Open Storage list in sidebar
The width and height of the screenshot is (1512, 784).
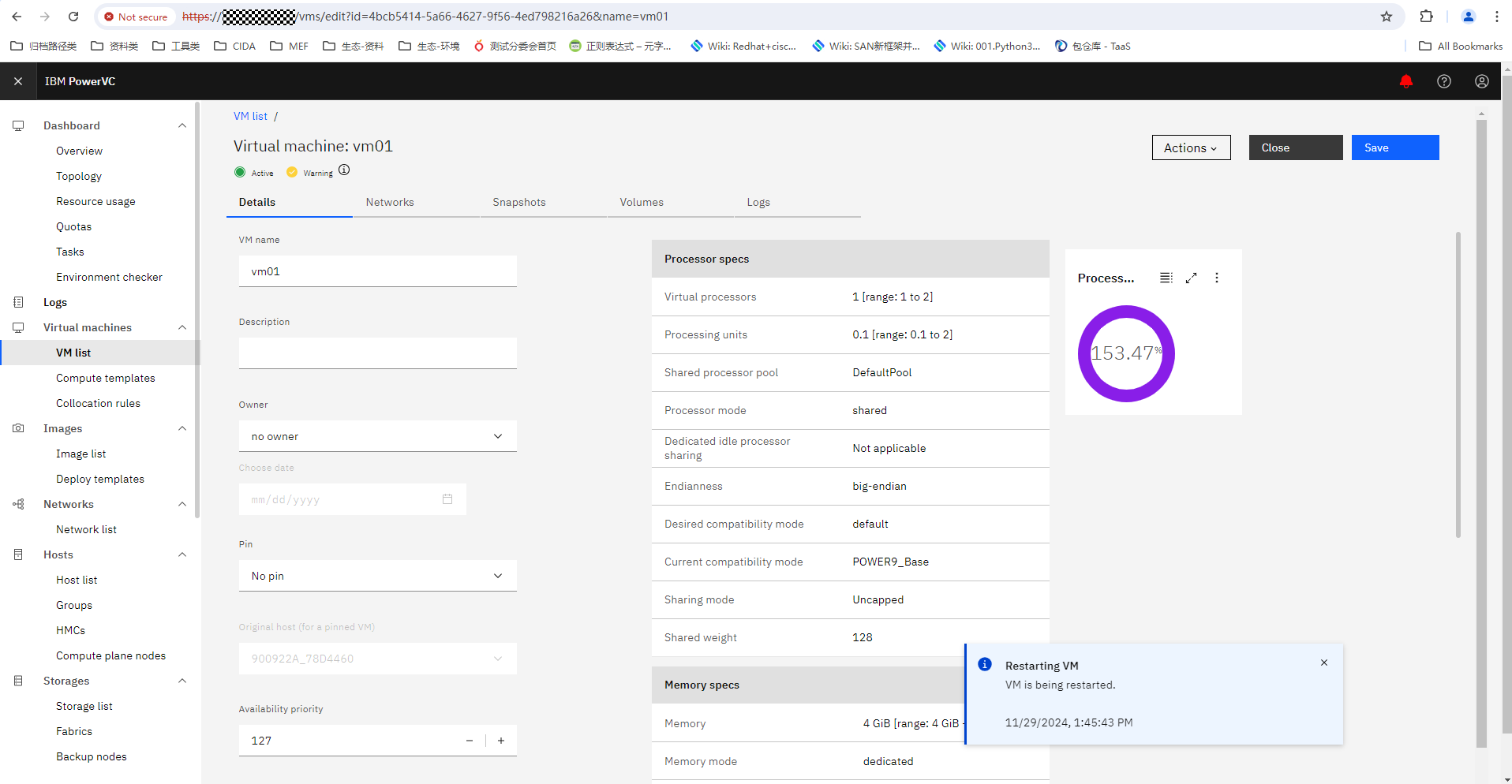coord(84,706)
